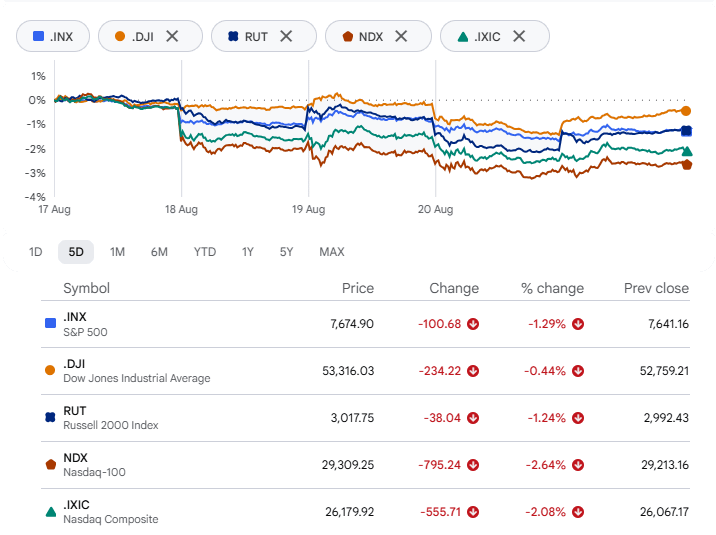Click the % change column header

pyautogui.click(x=553, y=288)
